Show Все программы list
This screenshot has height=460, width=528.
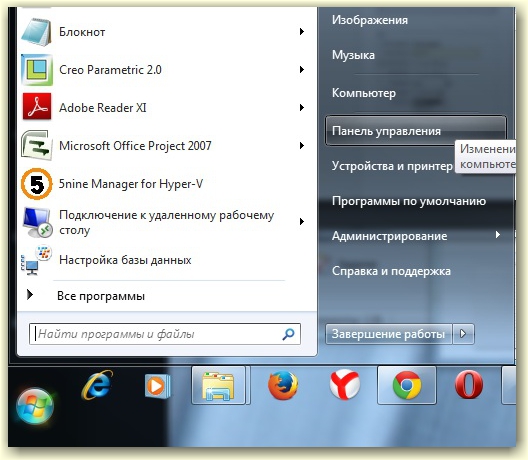coord(100,296)
